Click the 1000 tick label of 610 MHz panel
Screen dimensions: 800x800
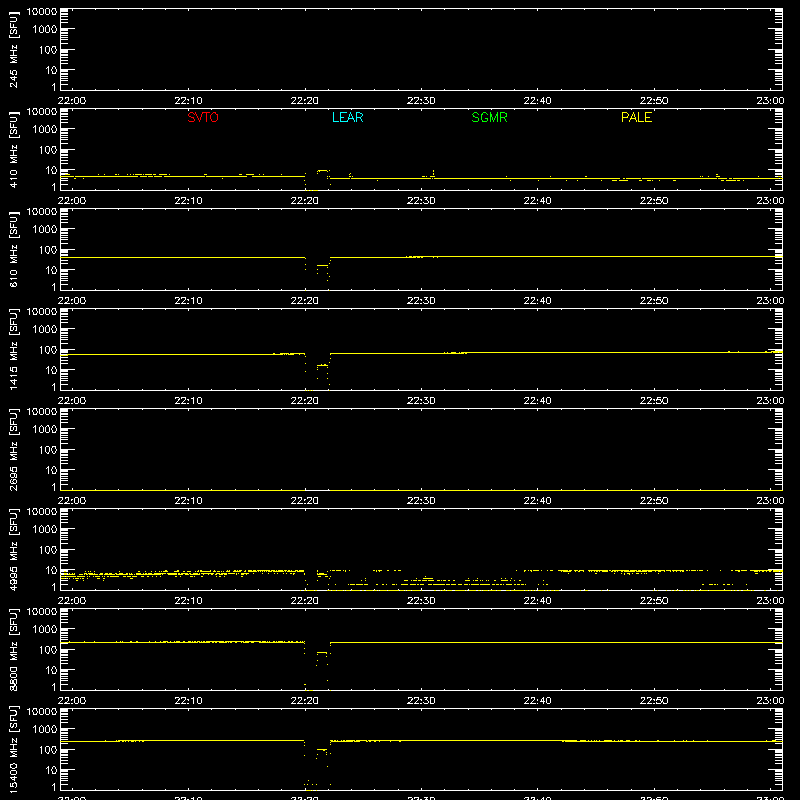click(x=45, y=230)
